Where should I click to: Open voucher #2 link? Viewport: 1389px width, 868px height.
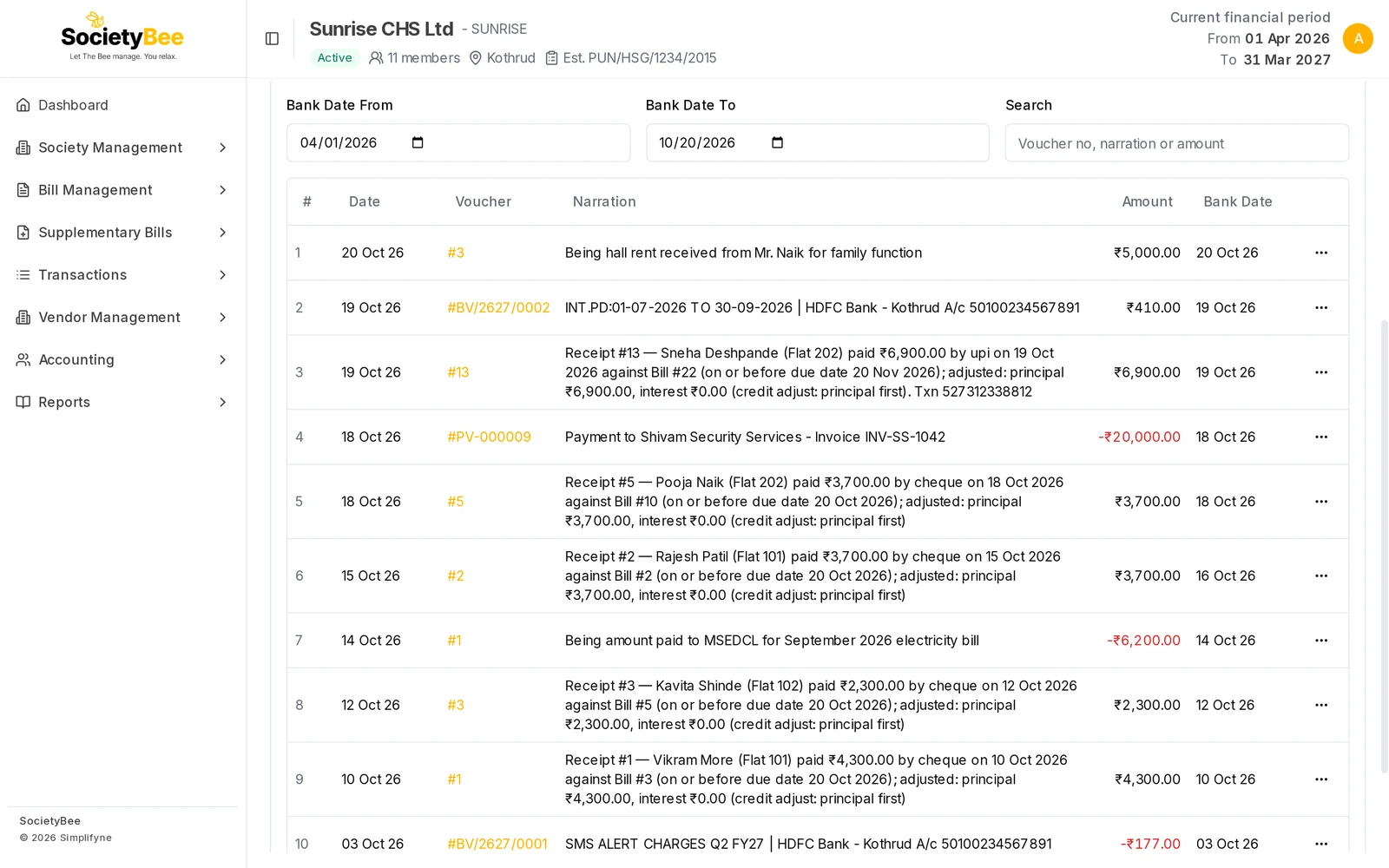tap(456, 575)
